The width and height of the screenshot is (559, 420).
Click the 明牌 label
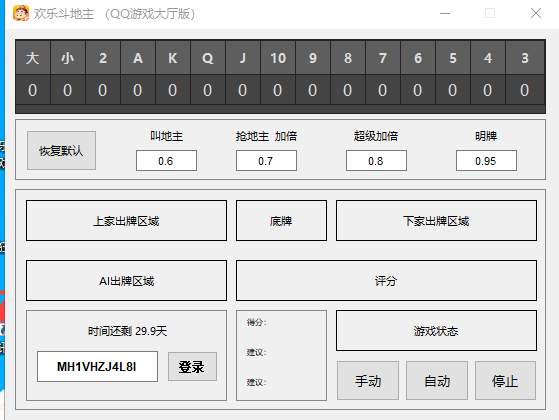tap(486, 136)
